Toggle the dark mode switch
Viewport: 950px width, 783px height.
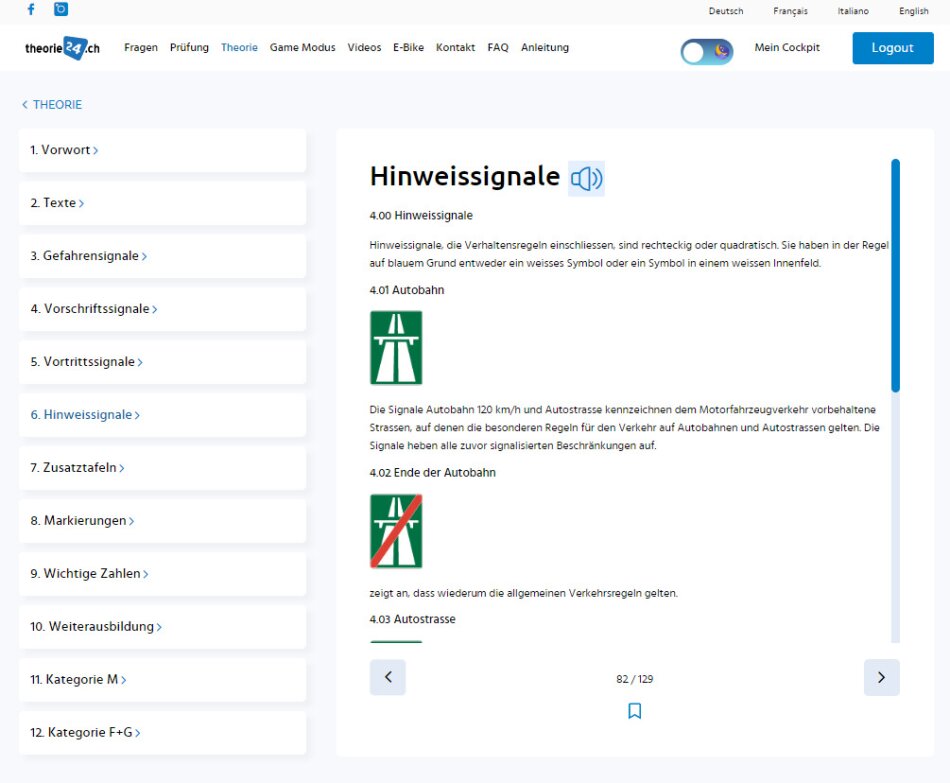pyautogui.click(x=706, y=52)
